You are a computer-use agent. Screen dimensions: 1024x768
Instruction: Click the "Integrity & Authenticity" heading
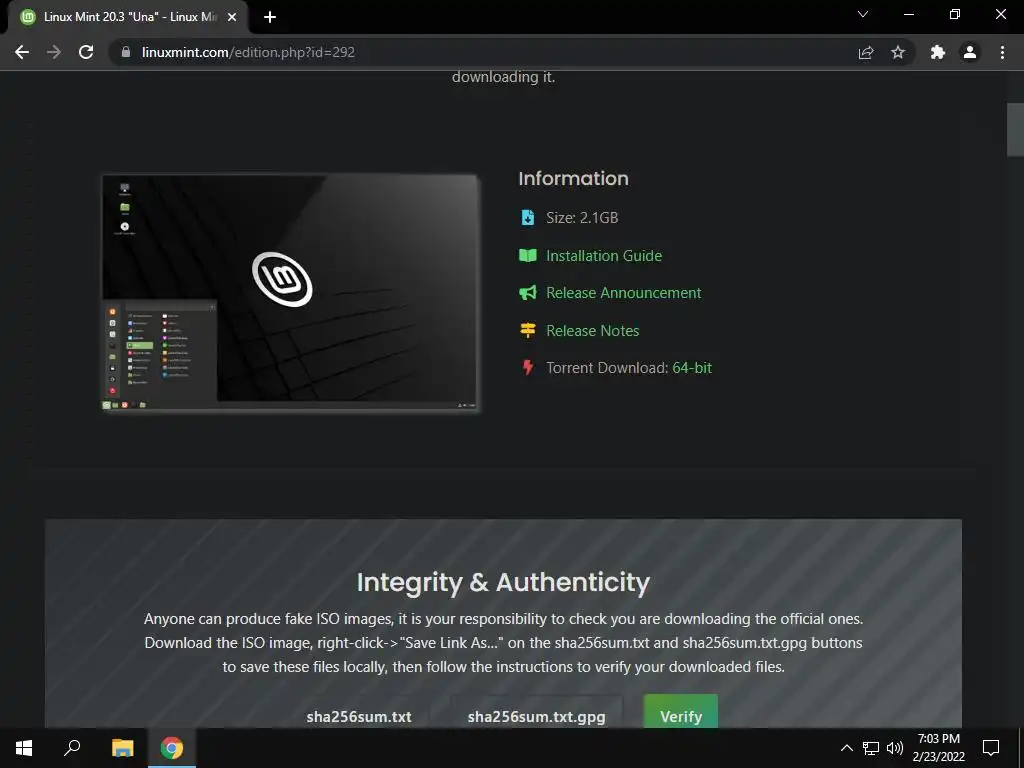pos(504,582)
